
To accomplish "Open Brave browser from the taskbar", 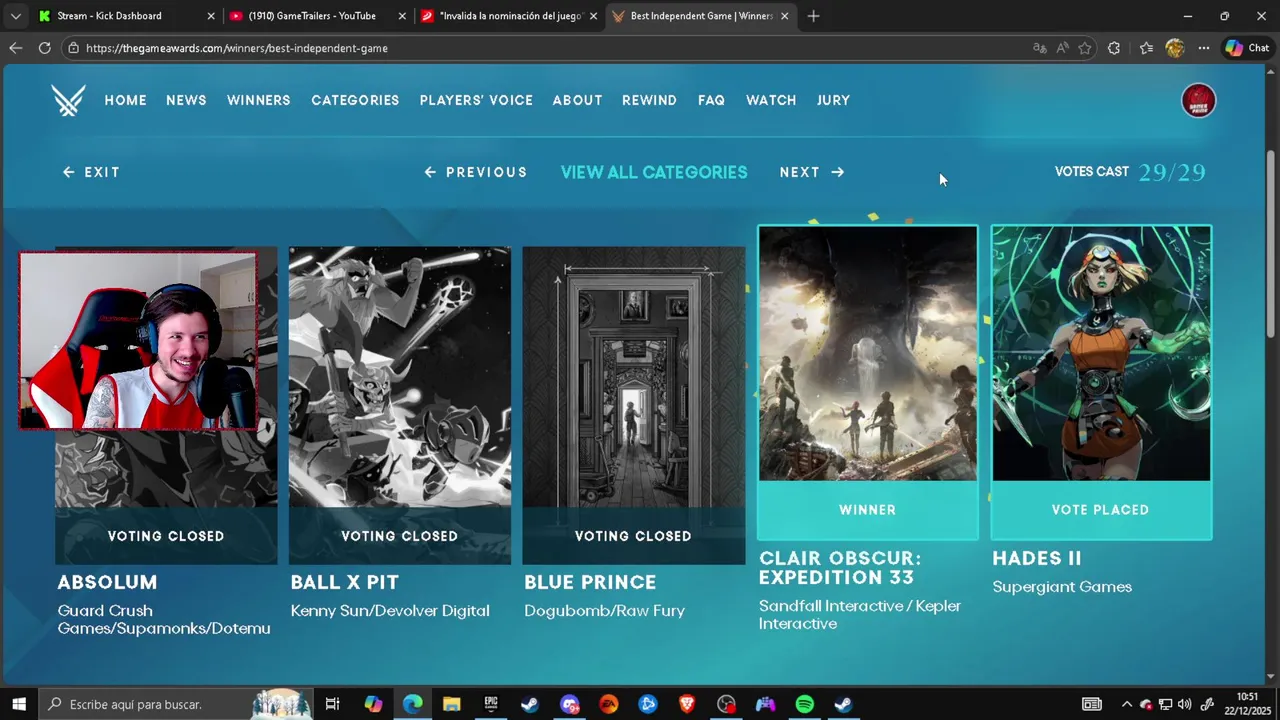I will click(687, 704).
